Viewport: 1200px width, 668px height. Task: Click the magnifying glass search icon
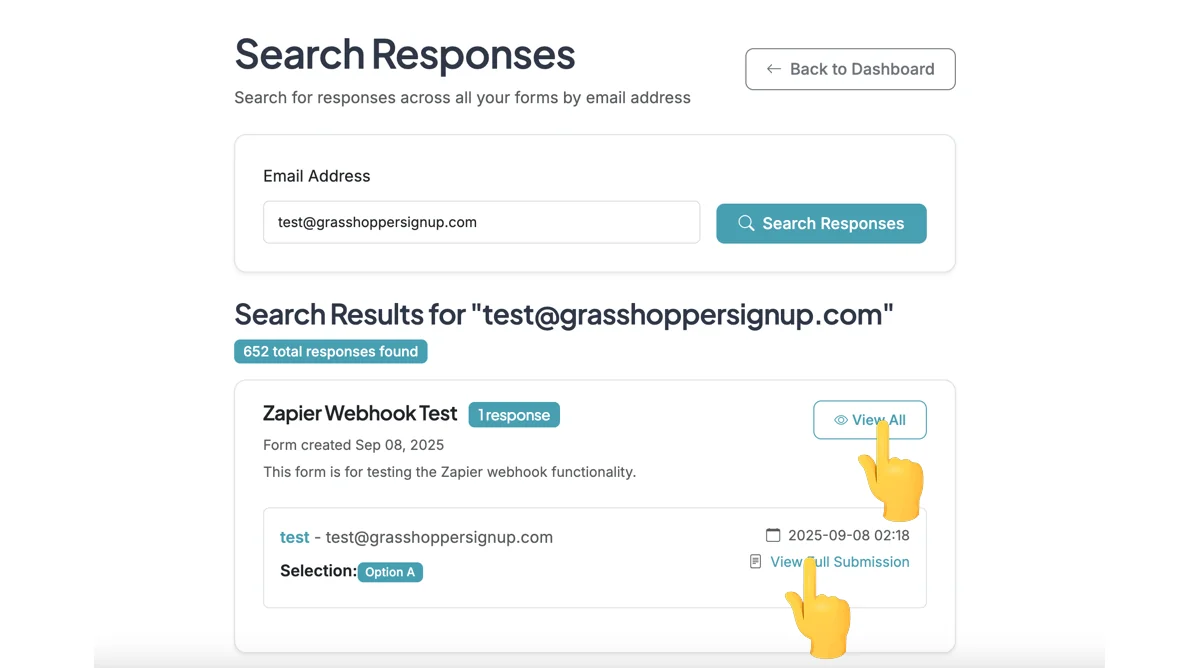click(x=746, y=223)
